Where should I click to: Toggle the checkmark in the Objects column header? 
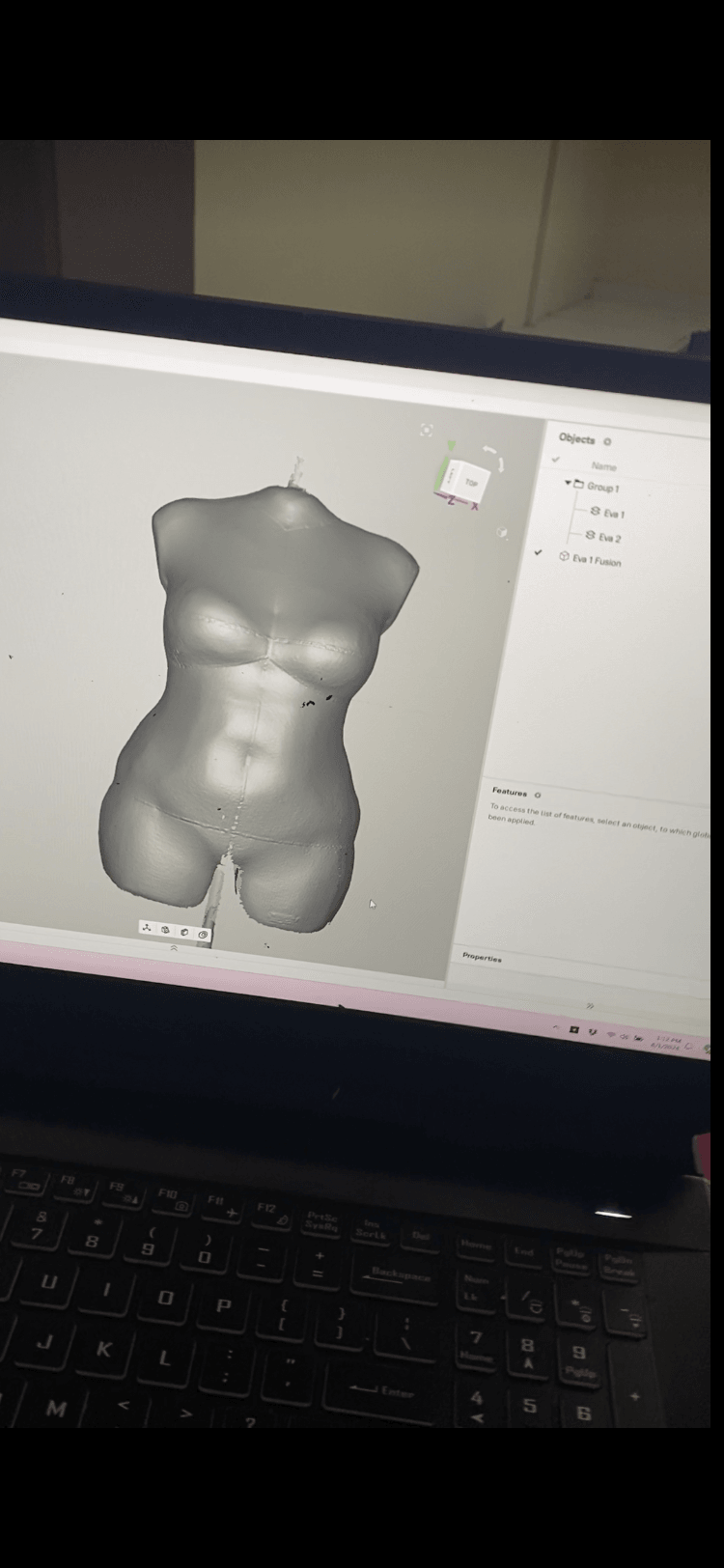[x=555, y=460]
